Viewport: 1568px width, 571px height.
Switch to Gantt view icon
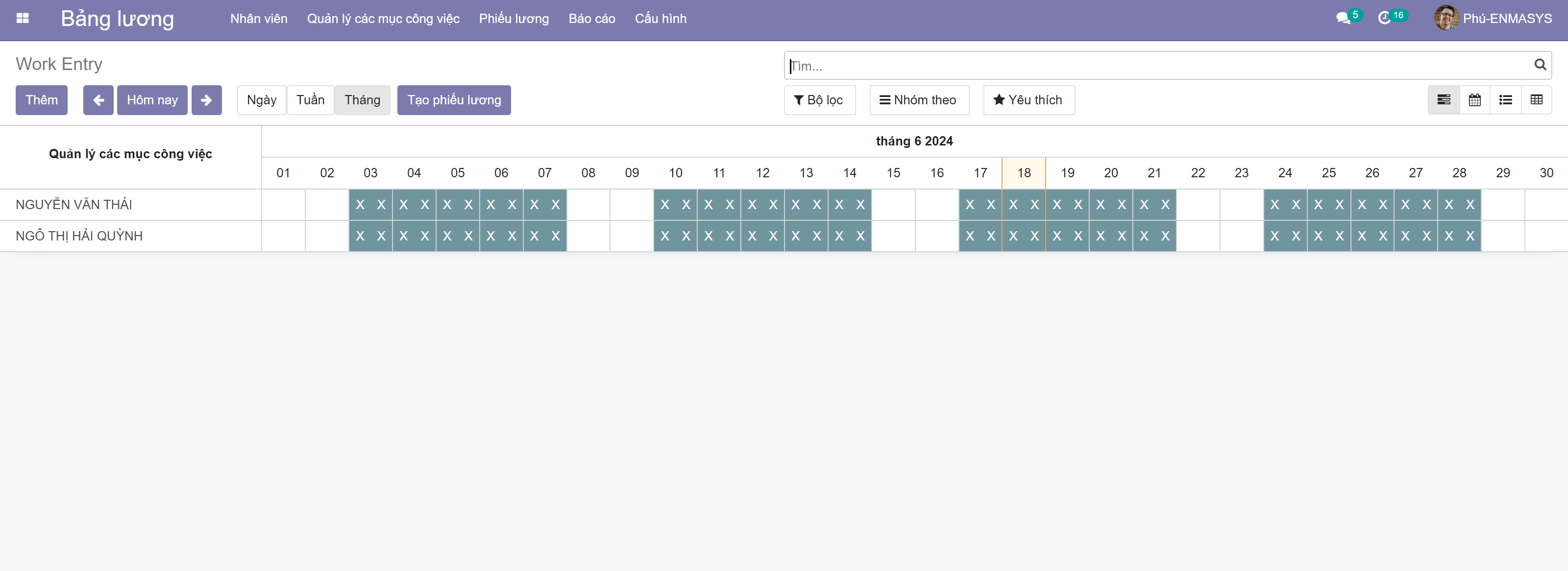pyautogui.click(x=1443, y=100)
